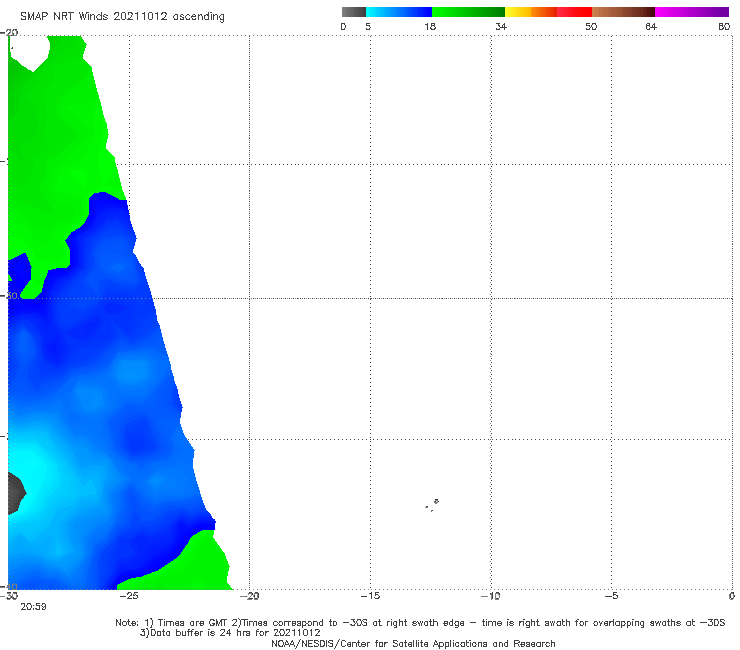
Task: Click the title "SMAP NRT Winds 20211012 ascending"
Action: (x=122, y=17)
